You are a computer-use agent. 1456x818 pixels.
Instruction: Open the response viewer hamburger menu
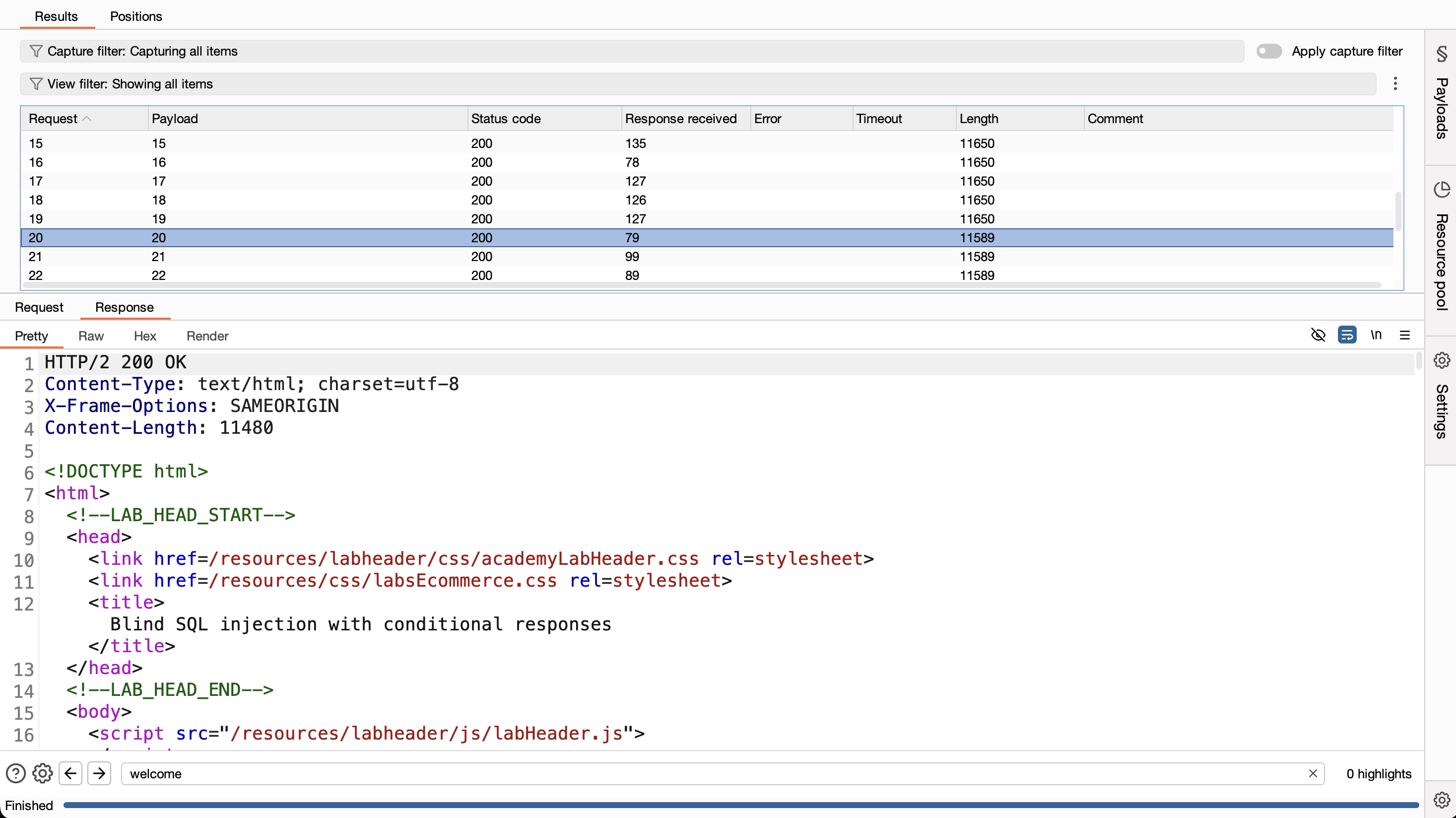click(1404, 335)
